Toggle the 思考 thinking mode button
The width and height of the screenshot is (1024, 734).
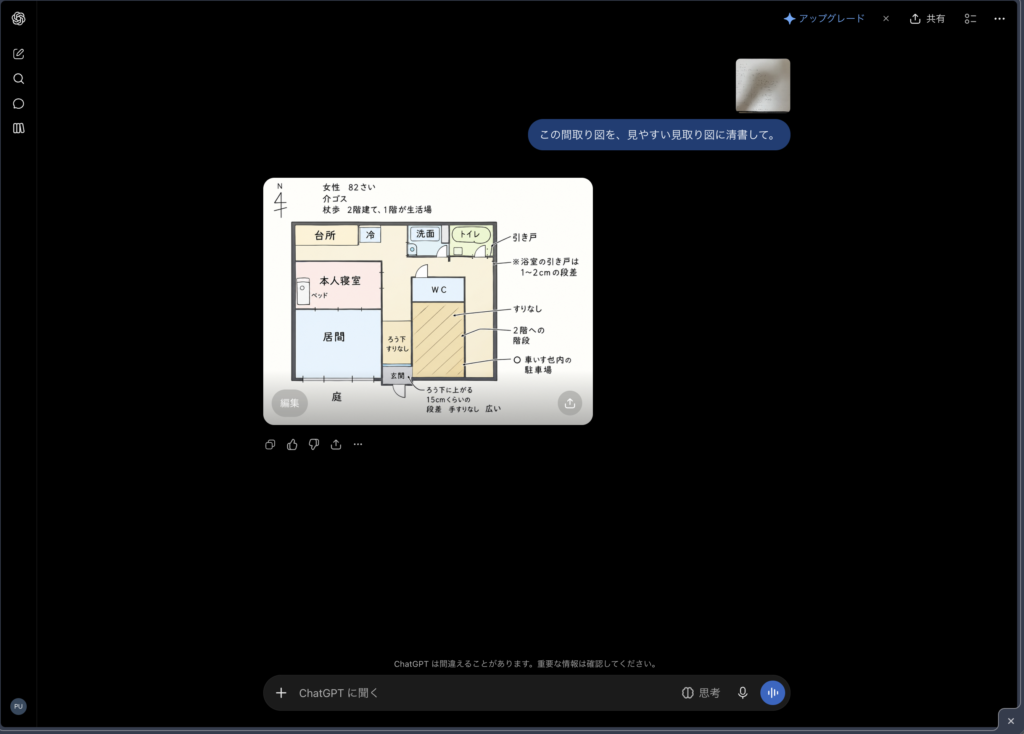coord(701,693)
